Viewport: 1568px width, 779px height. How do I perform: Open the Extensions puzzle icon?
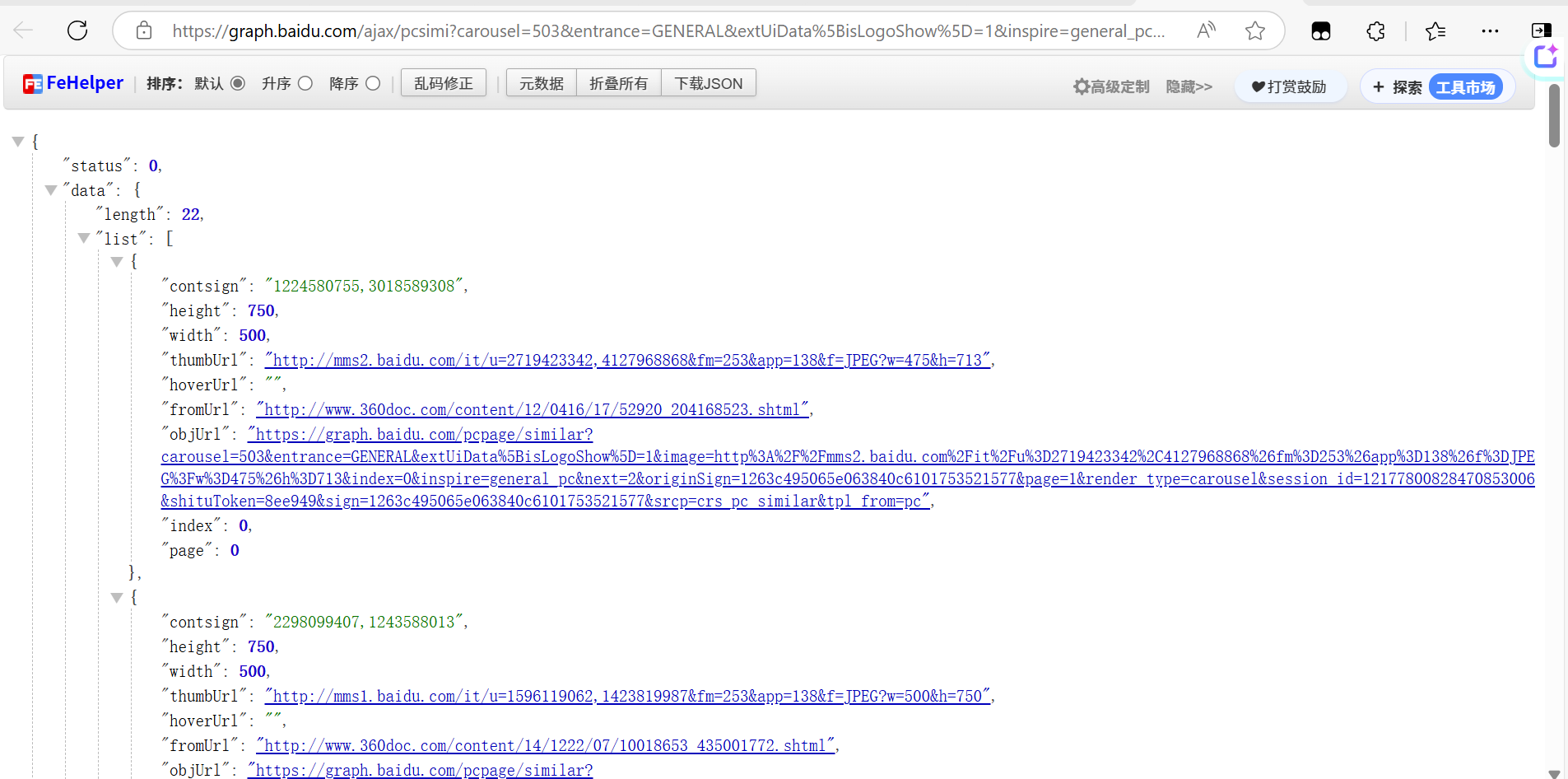pyautogui.click(x=1375, y=31)
